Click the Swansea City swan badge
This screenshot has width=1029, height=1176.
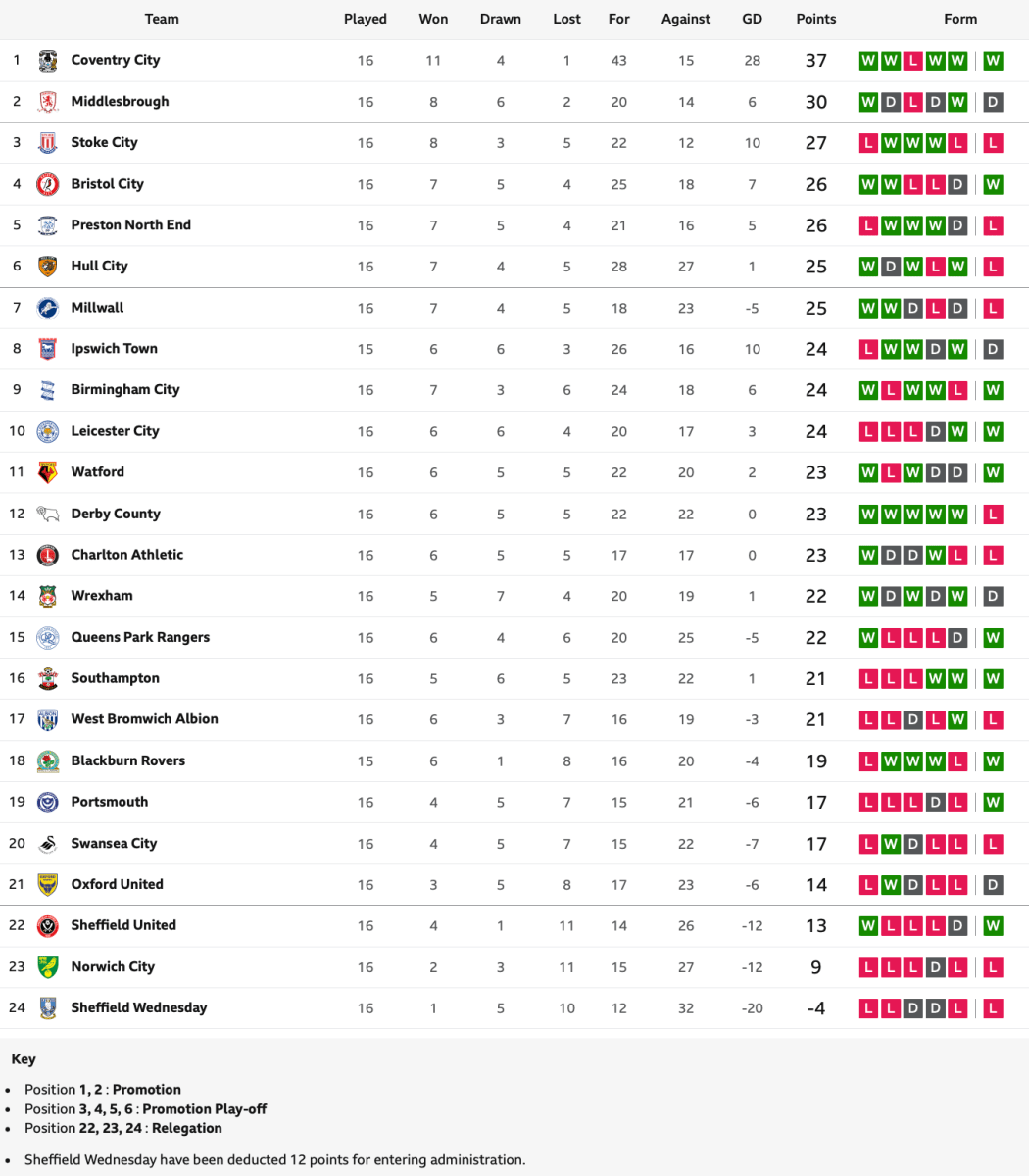[47, 844]
